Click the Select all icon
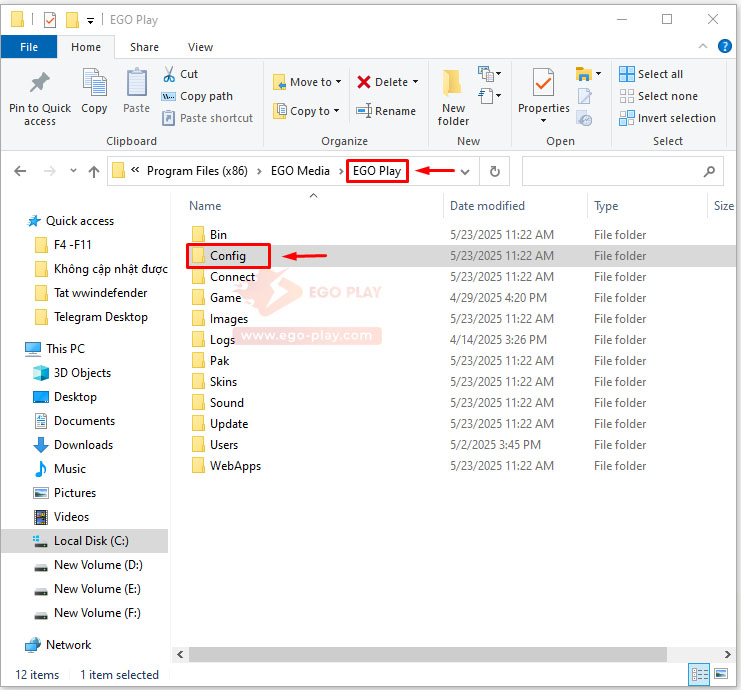 (627, 74)
